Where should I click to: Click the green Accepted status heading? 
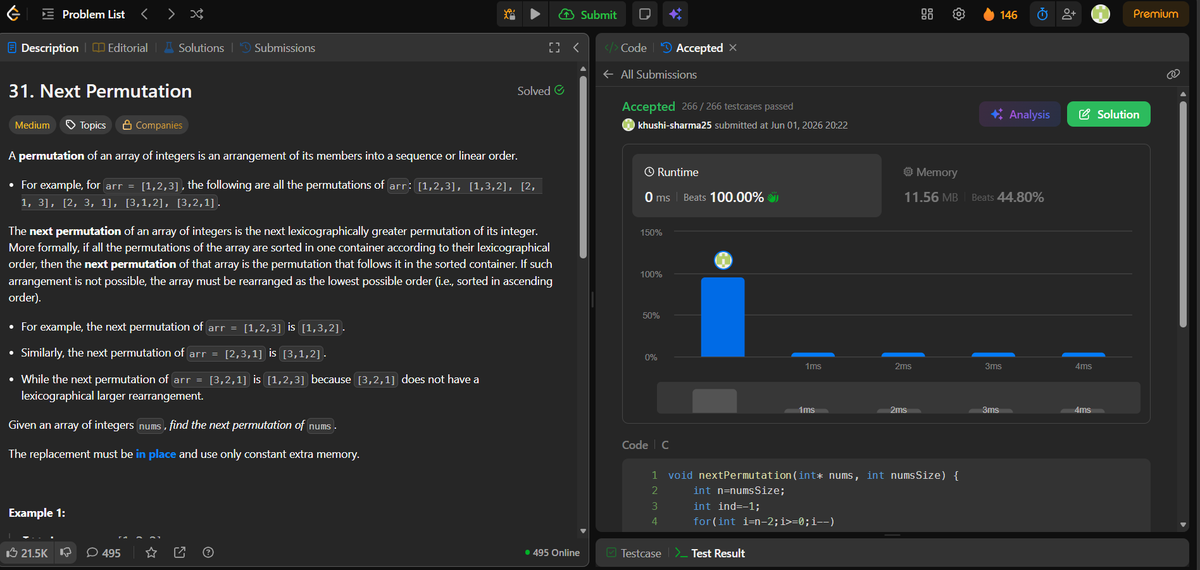click(x=648, y=106)
